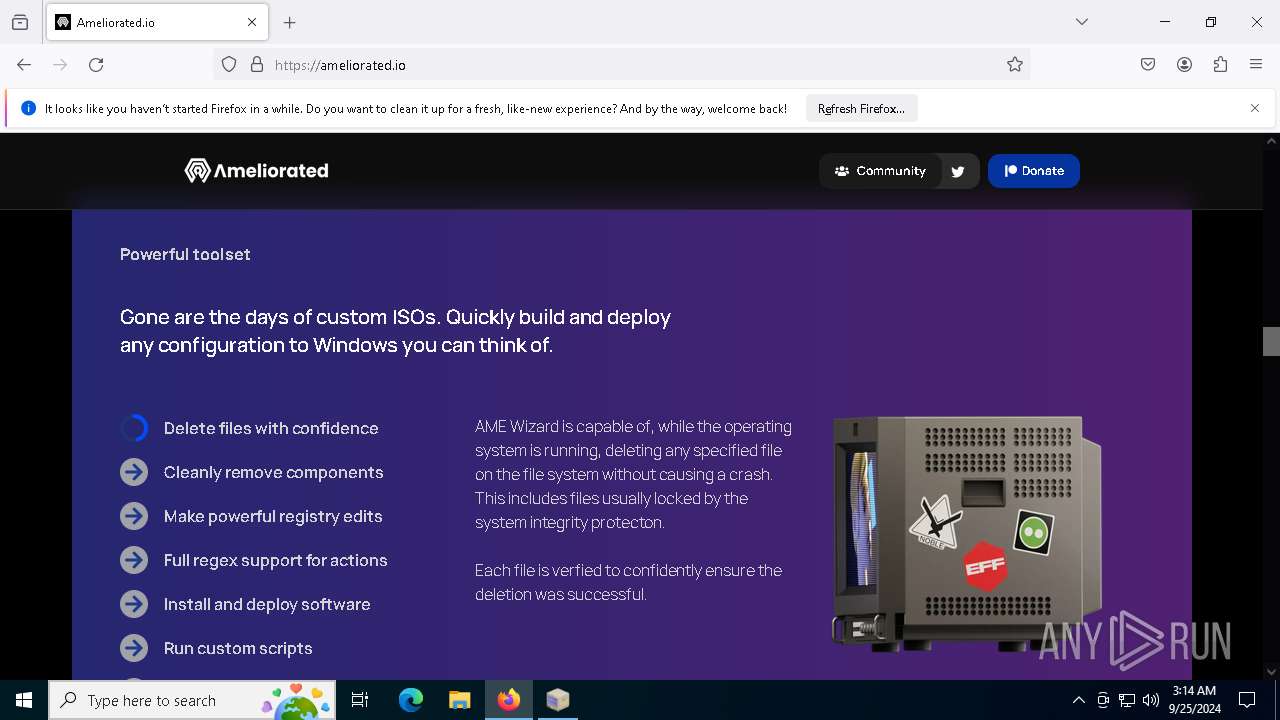Image resolution: width=1280 pixels, height=720 pixels.
Task: Select the Ameliorated.io tab
Action: click(157, 22)
